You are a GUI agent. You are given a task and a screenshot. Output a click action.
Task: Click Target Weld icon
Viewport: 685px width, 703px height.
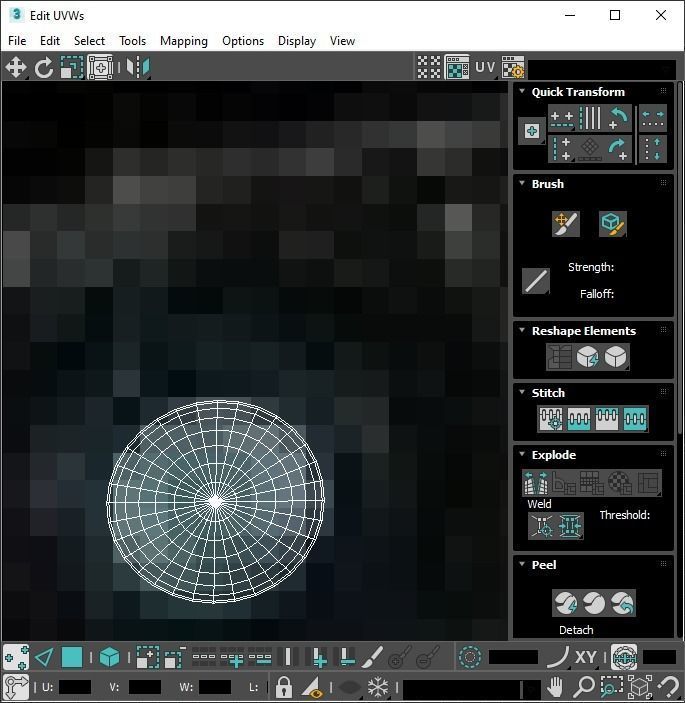542,525
